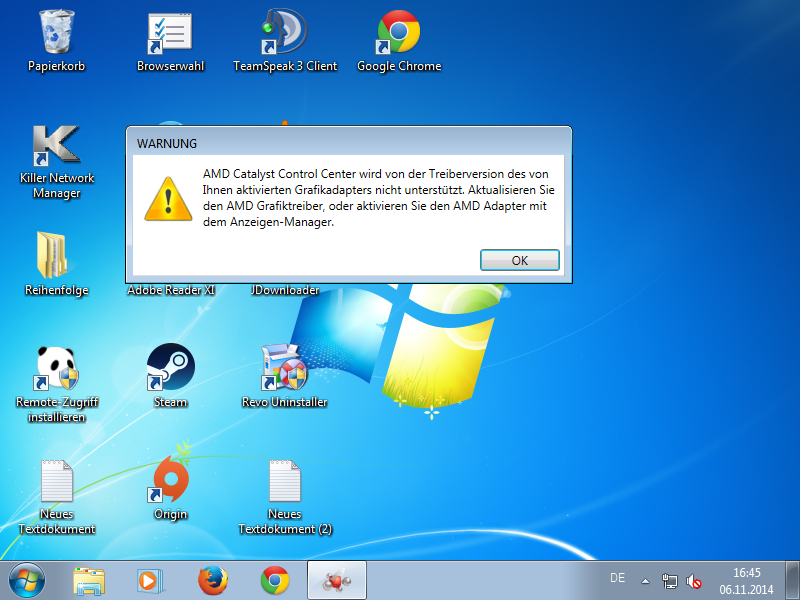Open the muted volume tray icon

693,581
